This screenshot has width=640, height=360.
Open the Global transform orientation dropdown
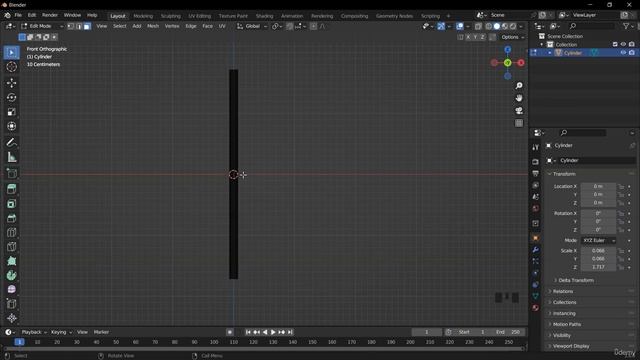(x=252, y=26)
